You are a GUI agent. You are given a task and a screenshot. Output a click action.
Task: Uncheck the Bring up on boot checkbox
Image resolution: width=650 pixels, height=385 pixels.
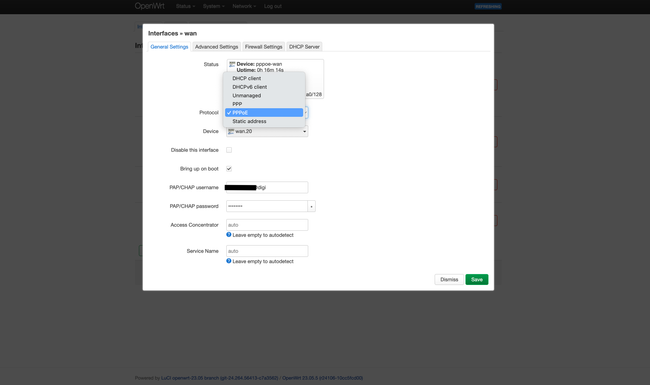229,169
